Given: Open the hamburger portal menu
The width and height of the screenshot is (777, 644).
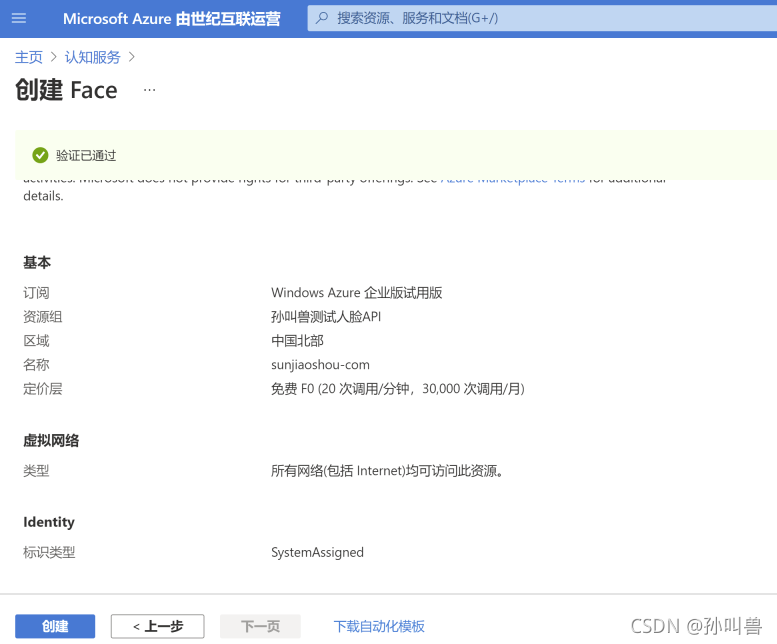Looking at the screenshot, I should 19,18.
